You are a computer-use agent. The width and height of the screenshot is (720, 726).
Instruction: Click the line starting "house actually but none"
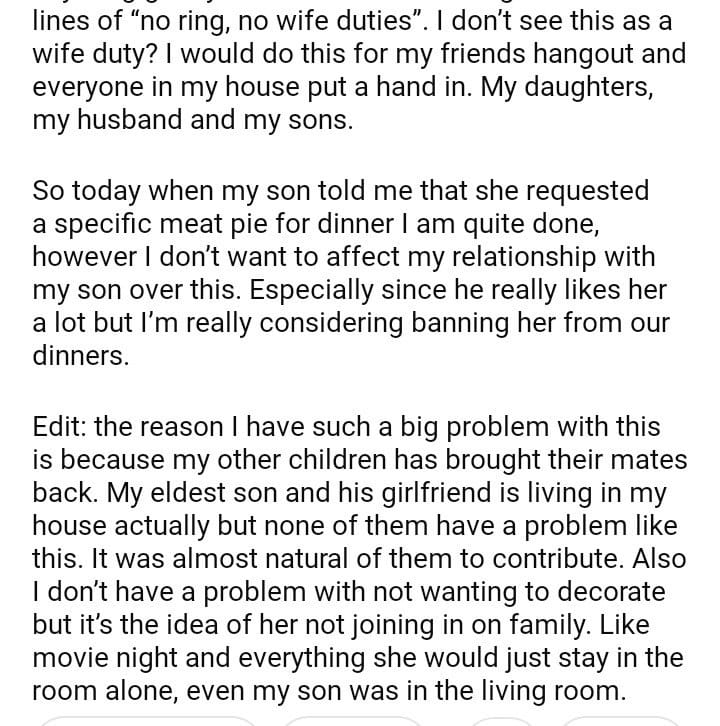pos(354,526)
